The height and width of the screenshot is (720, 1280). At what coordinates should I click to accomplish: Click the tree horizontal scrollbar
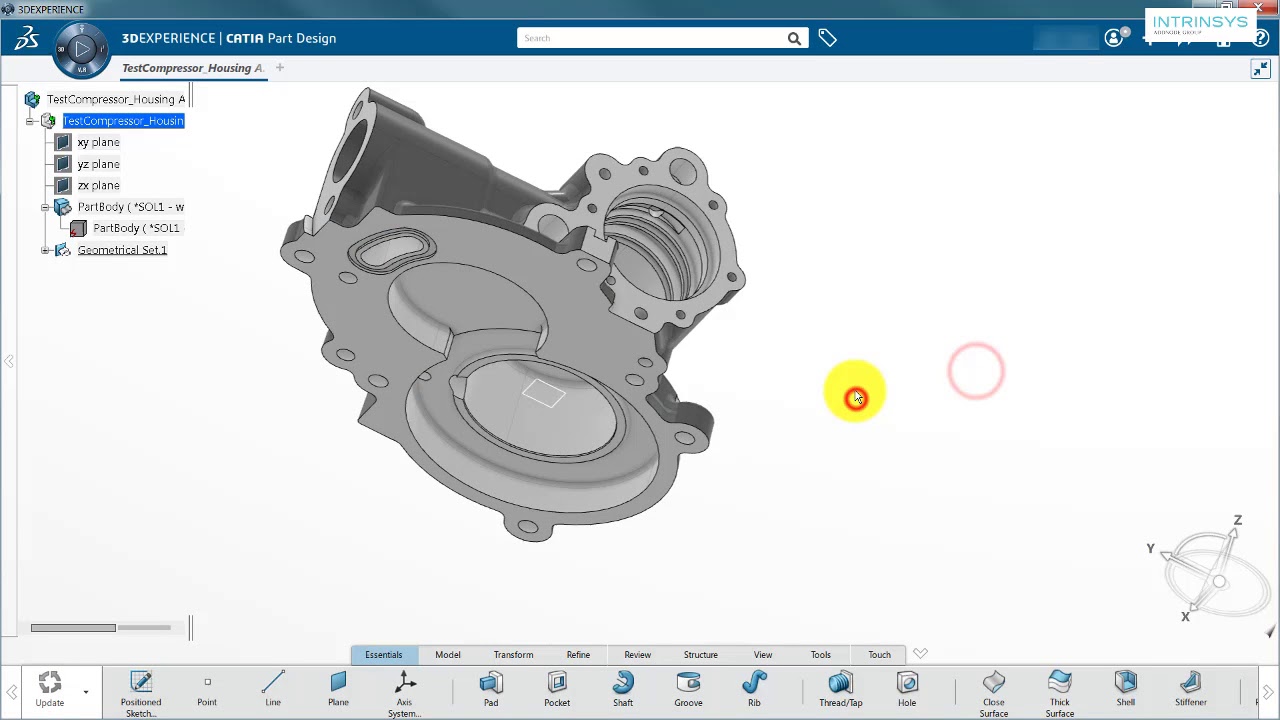(73, 628)
